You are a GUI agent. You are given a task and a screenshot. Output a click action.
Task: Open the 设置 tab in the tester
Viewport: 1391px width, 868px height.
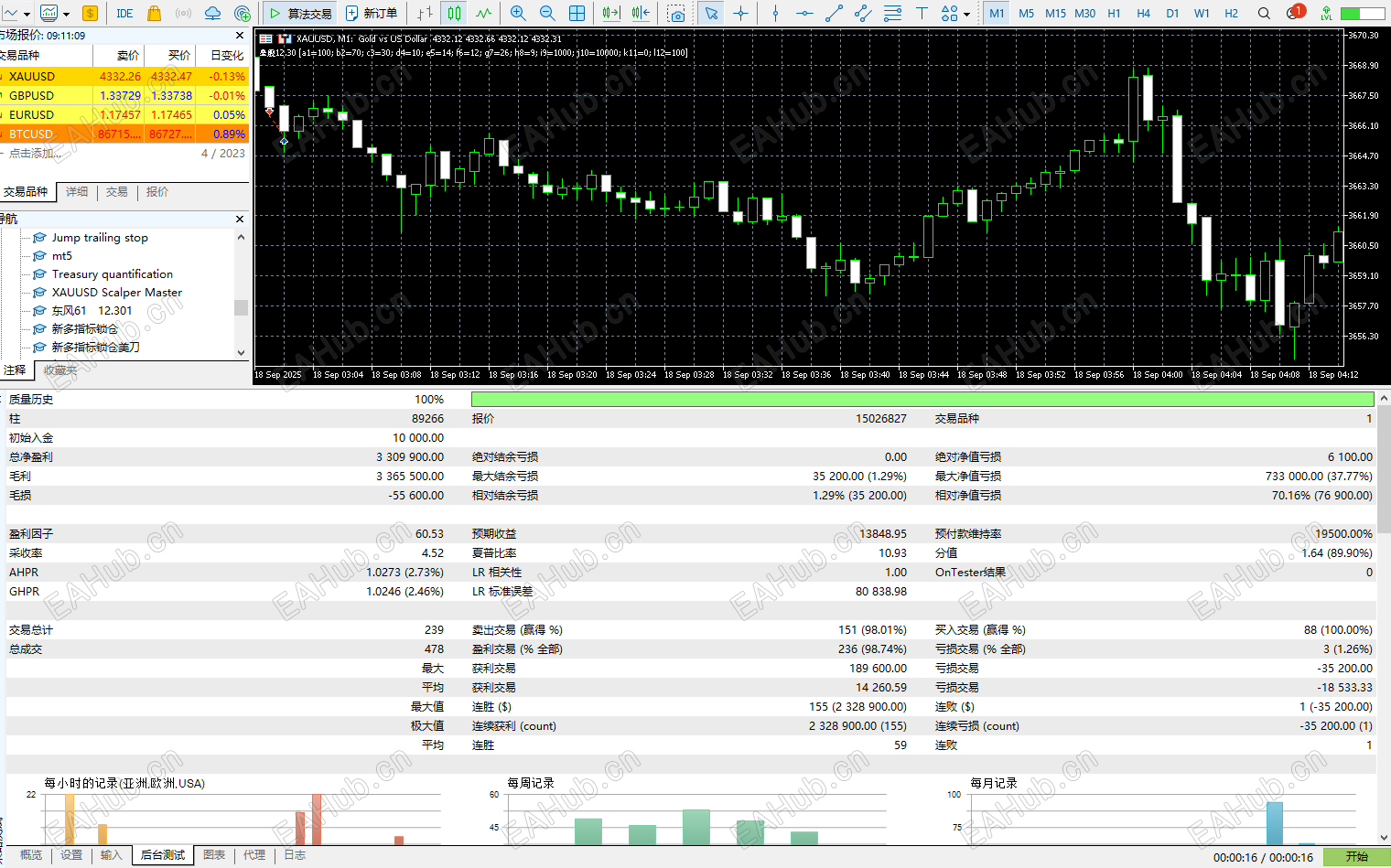tap(71, 855)
